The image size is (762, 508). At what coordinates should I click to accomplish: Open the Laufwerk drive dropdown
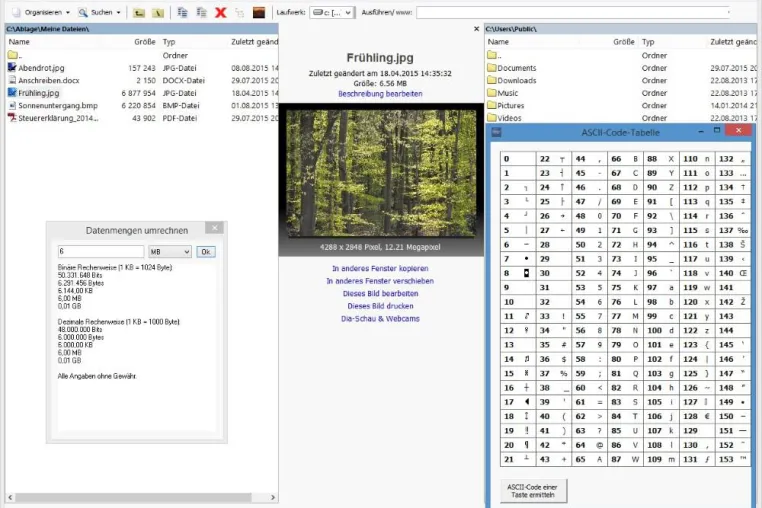[x=332, y=13]
